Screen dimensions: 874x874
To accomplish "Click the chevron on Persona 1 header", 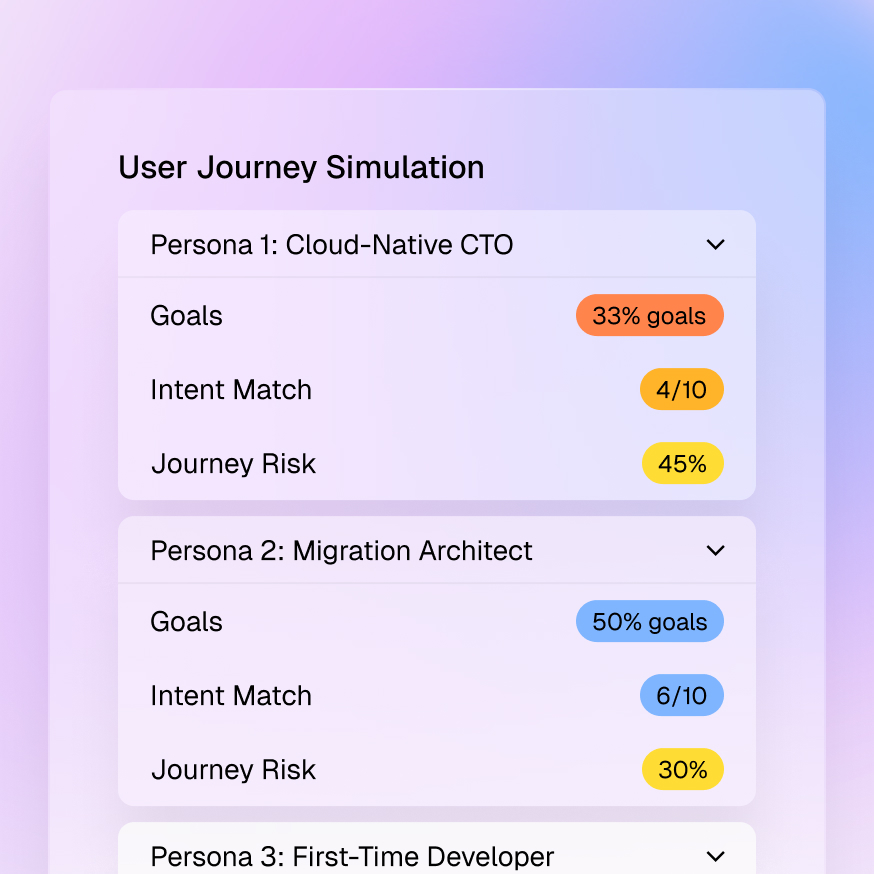I will (x=715, y=244).
